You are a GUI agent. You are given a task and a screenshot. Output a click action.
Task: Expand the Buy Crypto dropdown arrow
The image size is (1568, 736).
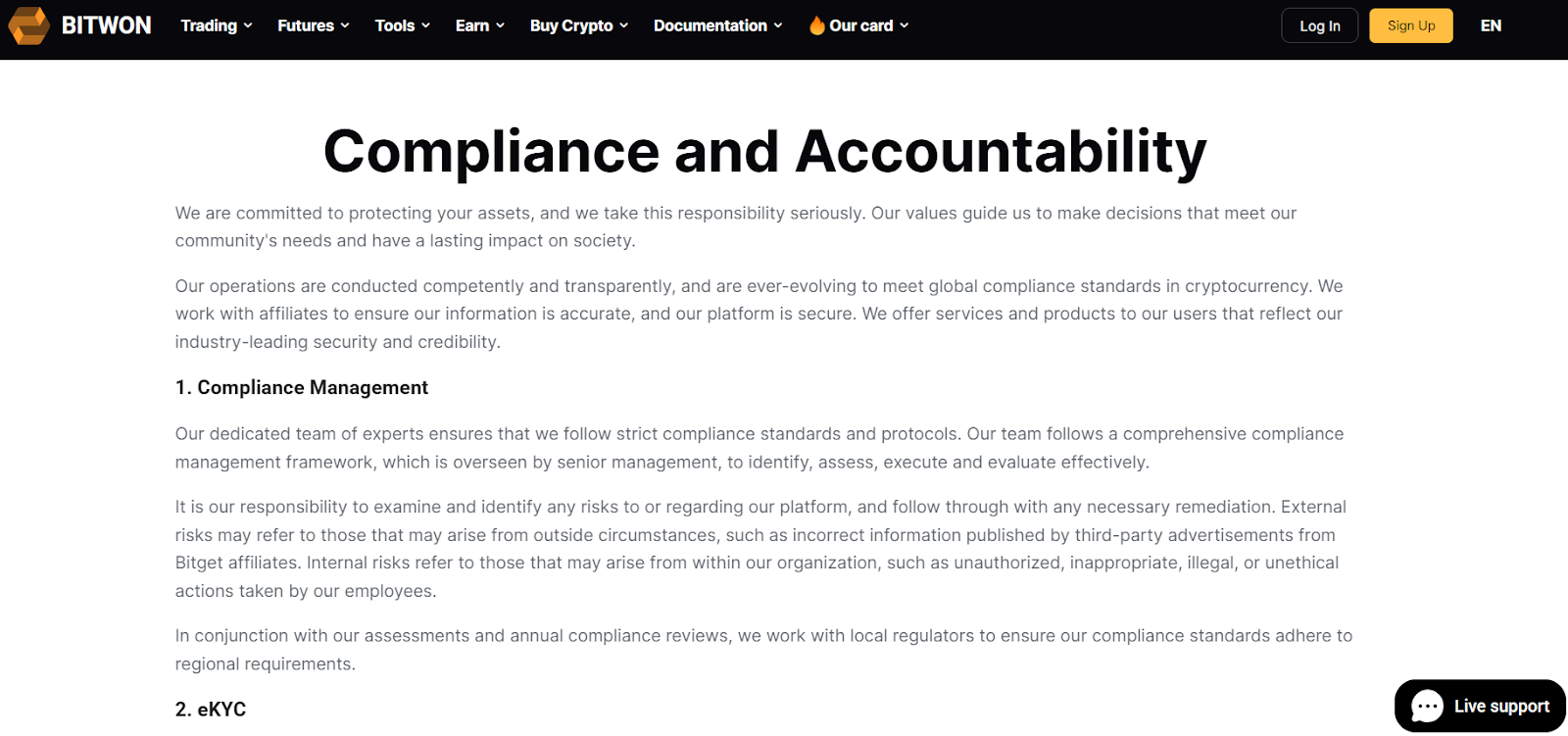[623, 25]
